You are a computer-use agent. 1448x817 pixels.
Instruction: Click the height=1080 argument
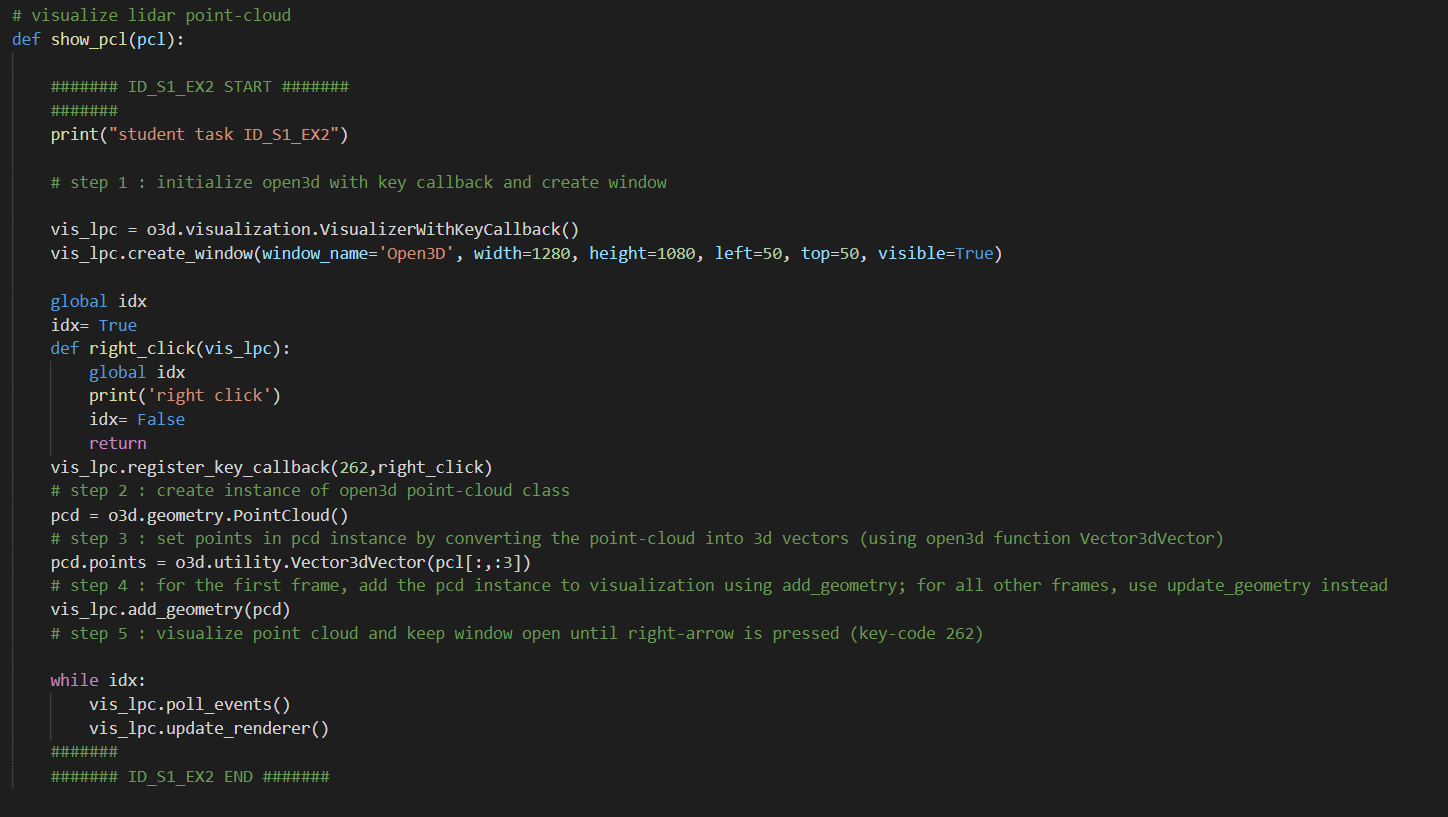point(642,254)
